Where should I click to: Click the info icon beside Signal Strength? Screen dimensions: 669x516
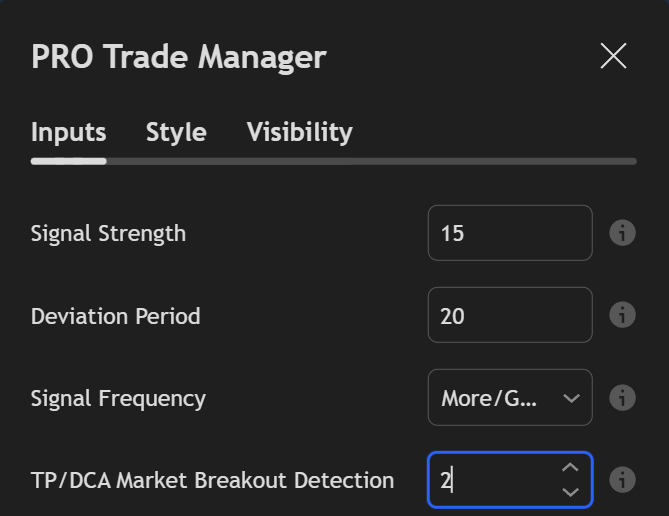click(622, 233)
